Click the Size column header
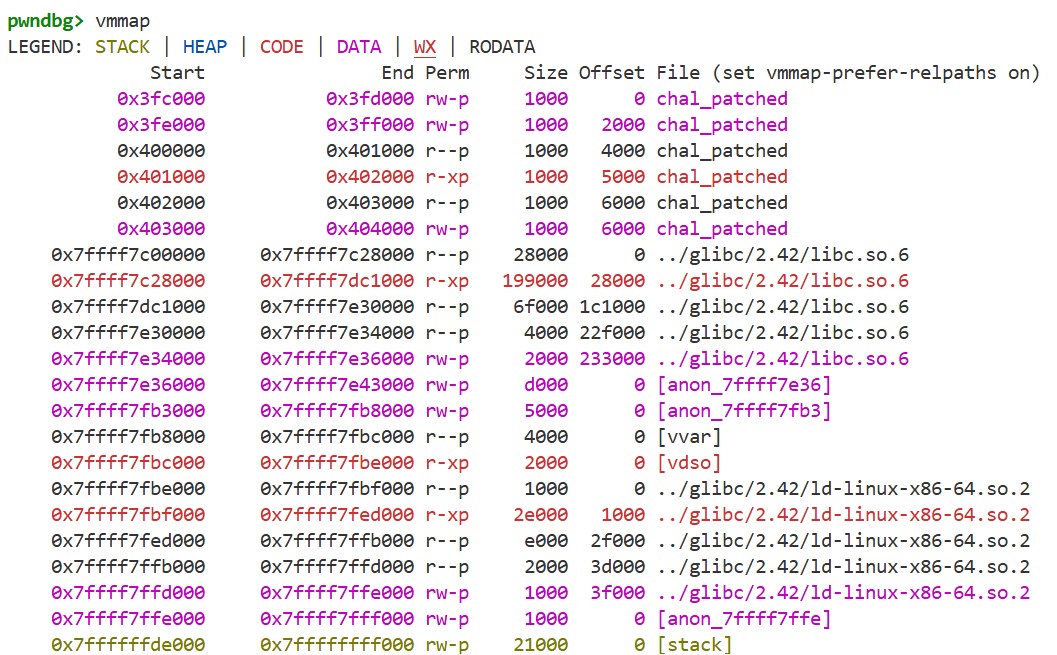Viewport: 1057px width, 655px height. (x=546, y=73)
